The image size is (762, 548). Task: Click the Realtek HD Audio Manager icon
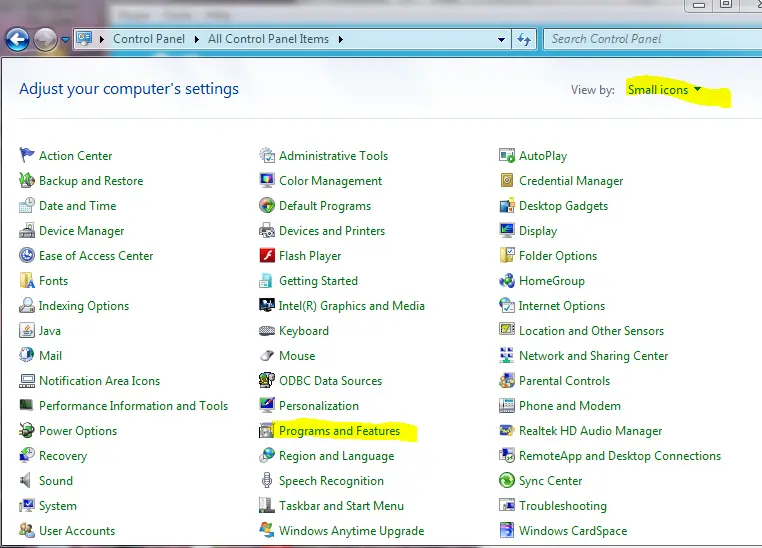tap(507, 430)
